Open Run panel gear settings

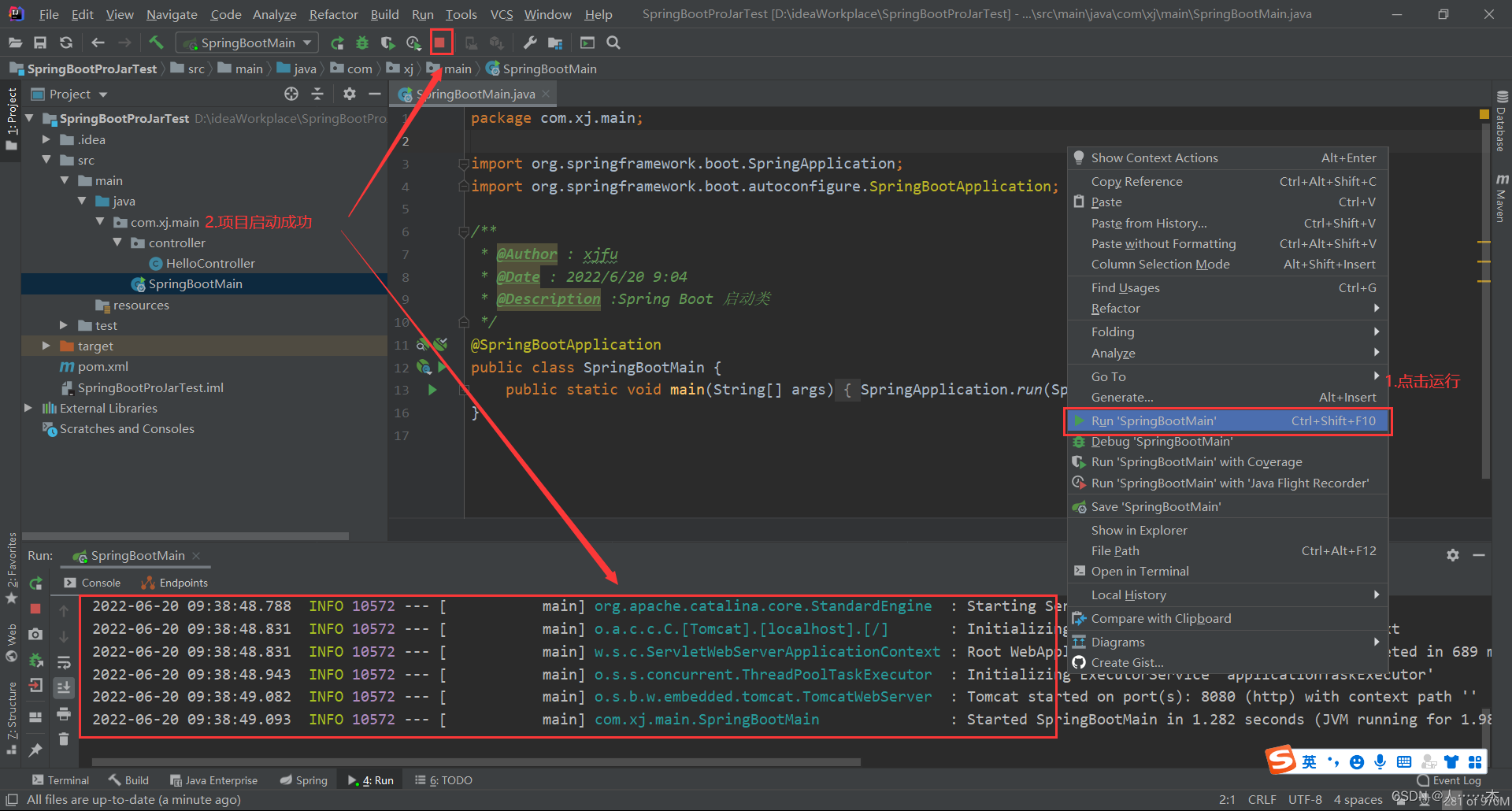point(1453,555)
